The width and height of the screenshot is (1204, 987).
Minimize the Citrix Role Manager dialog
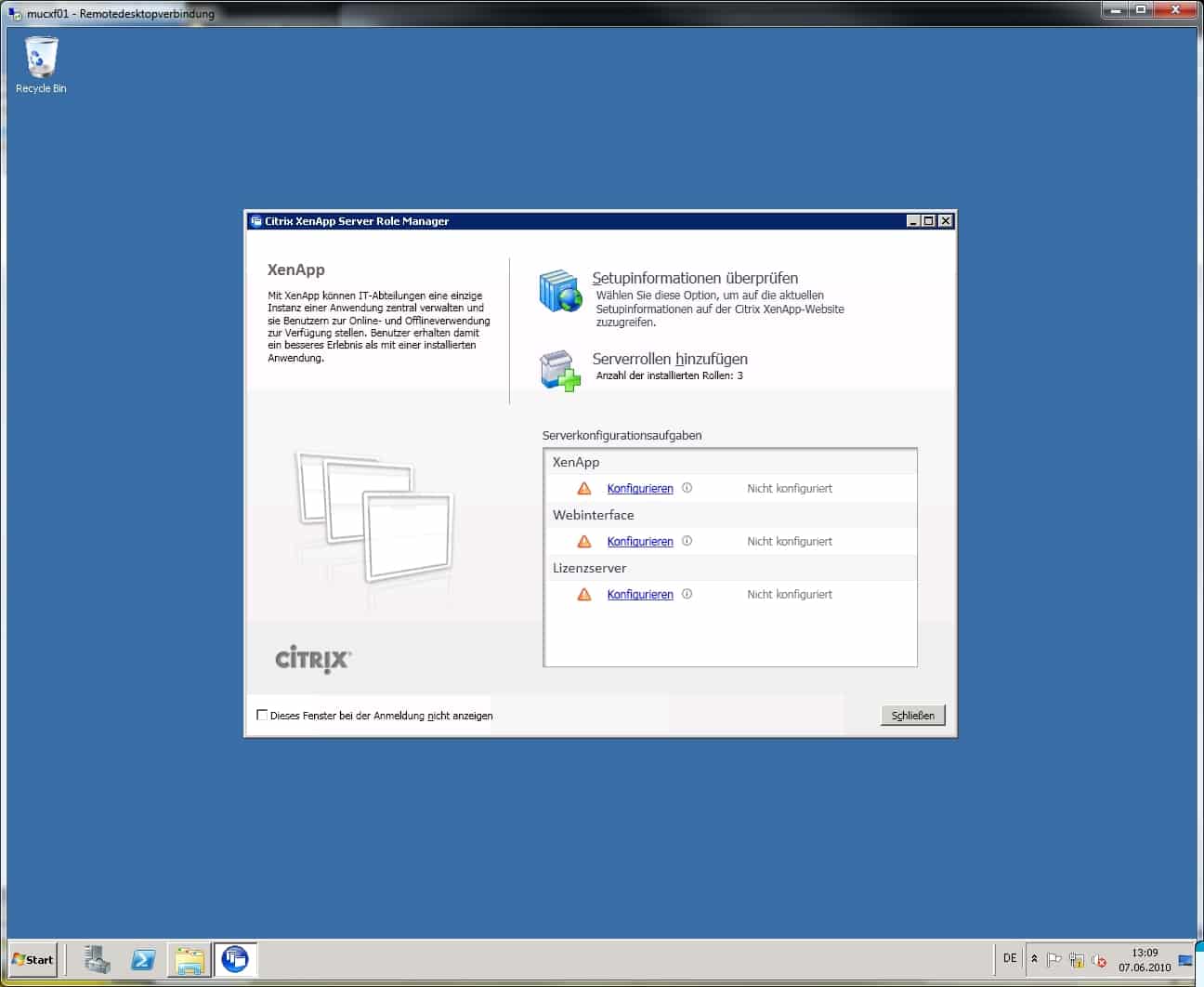912,221
